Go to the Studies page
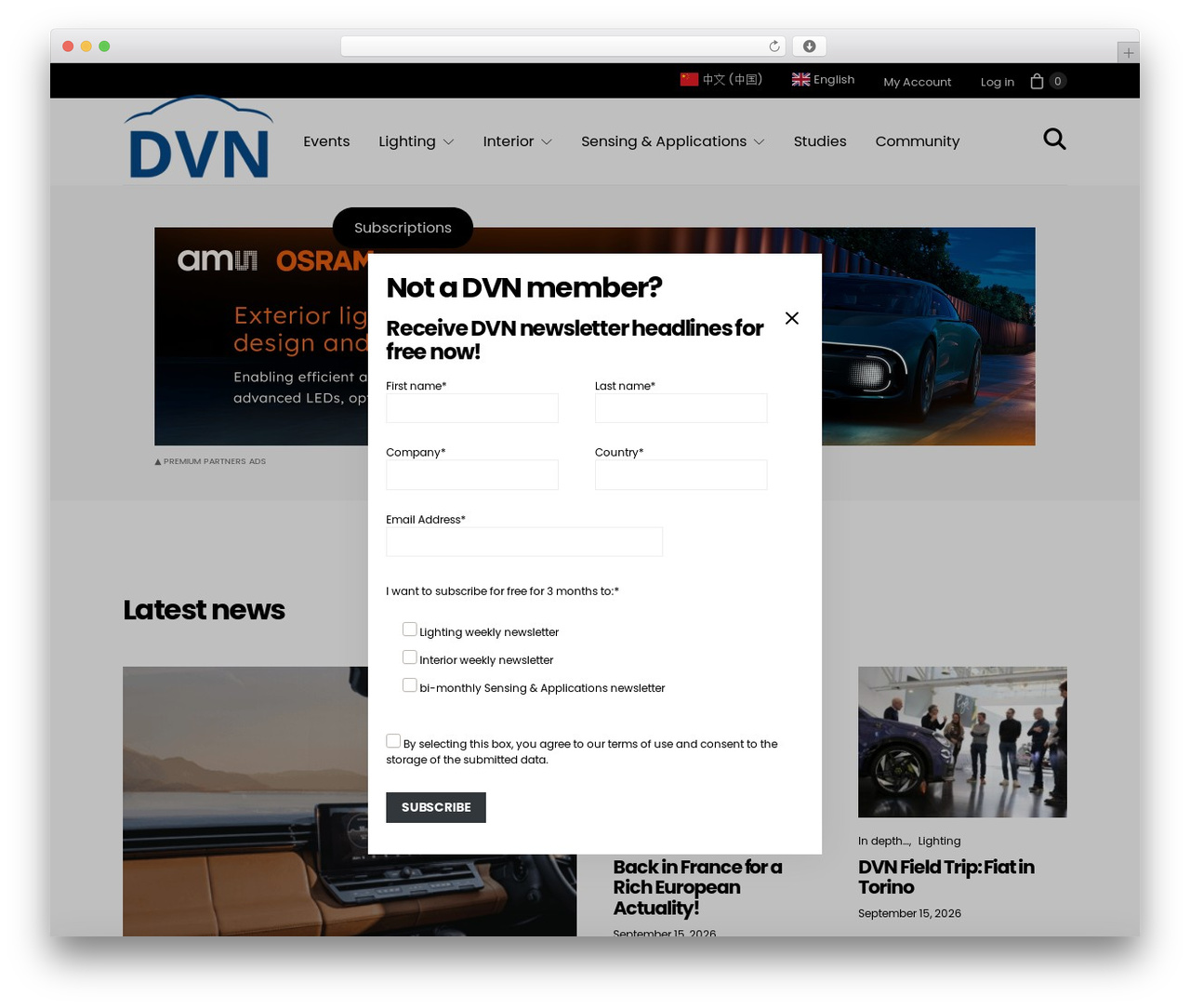 pyautogui.click(x=820, y=141)
